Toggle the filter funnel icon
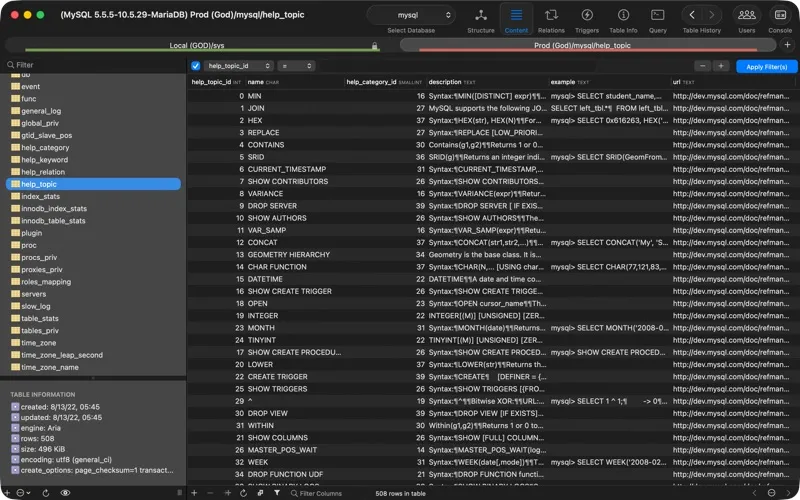This screenshot has width=800, height=500. pos(277,493)
